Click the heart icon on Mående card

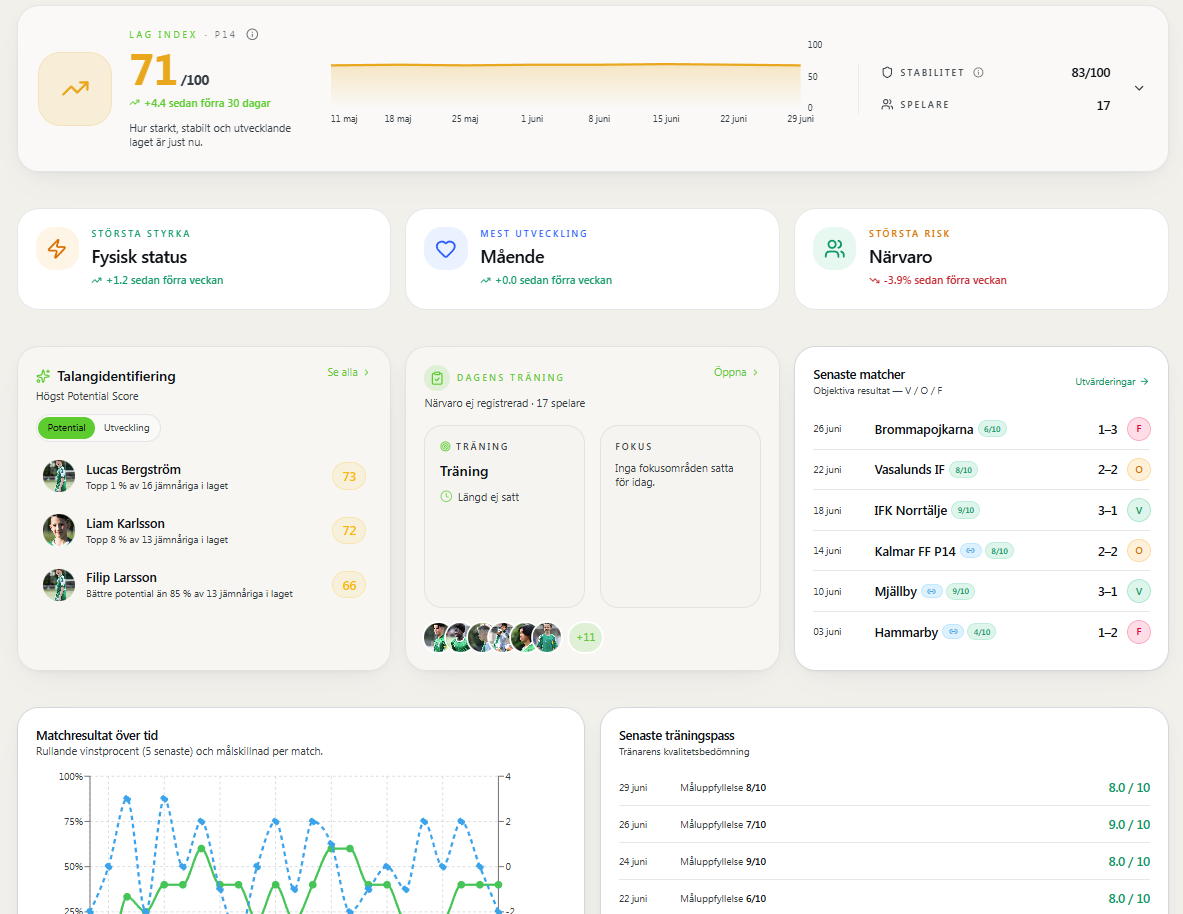(x=446, y=248)
